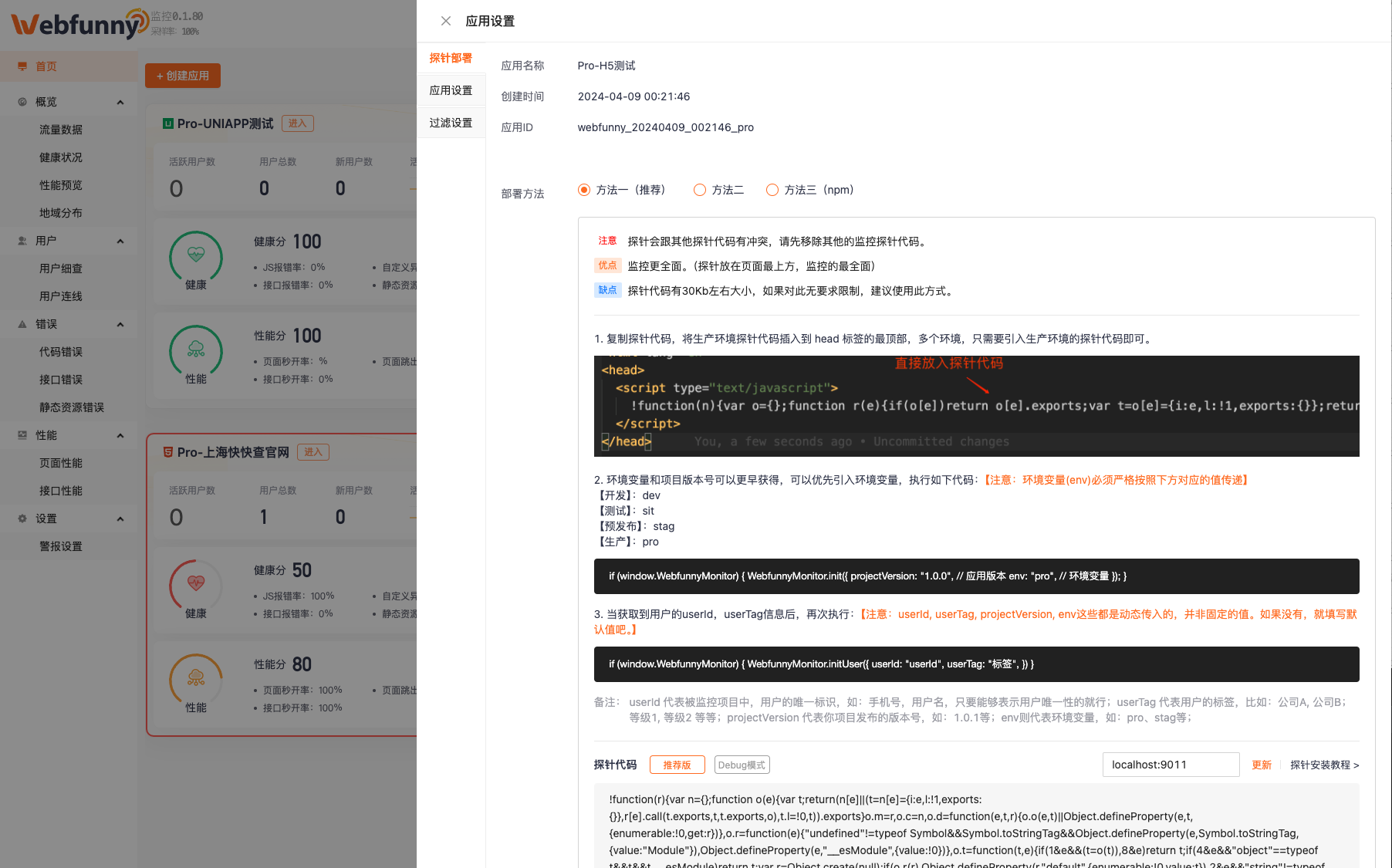The width and height of the screenshot is (1392, 868).
Task: Open 静态资源错误 in the sidebar
Action: pyautogui.click(x=72, y=407)
